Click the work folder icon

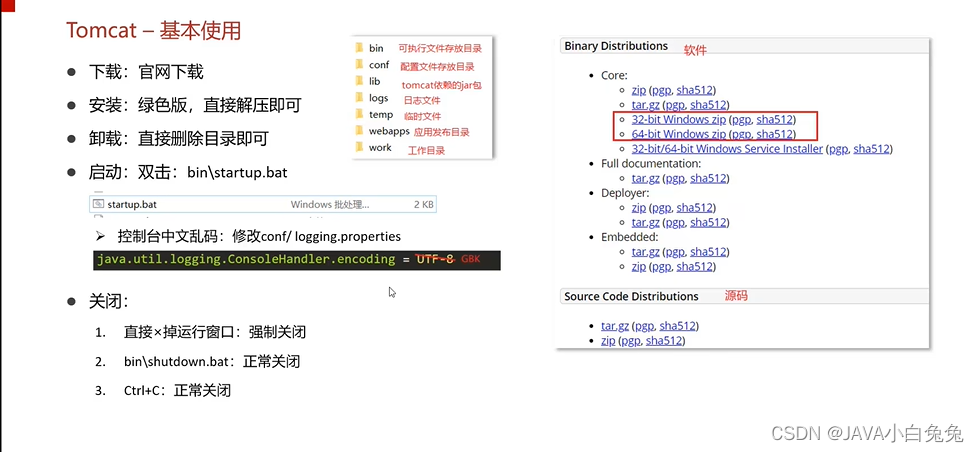pyautogui.click(x=359, y=147)
